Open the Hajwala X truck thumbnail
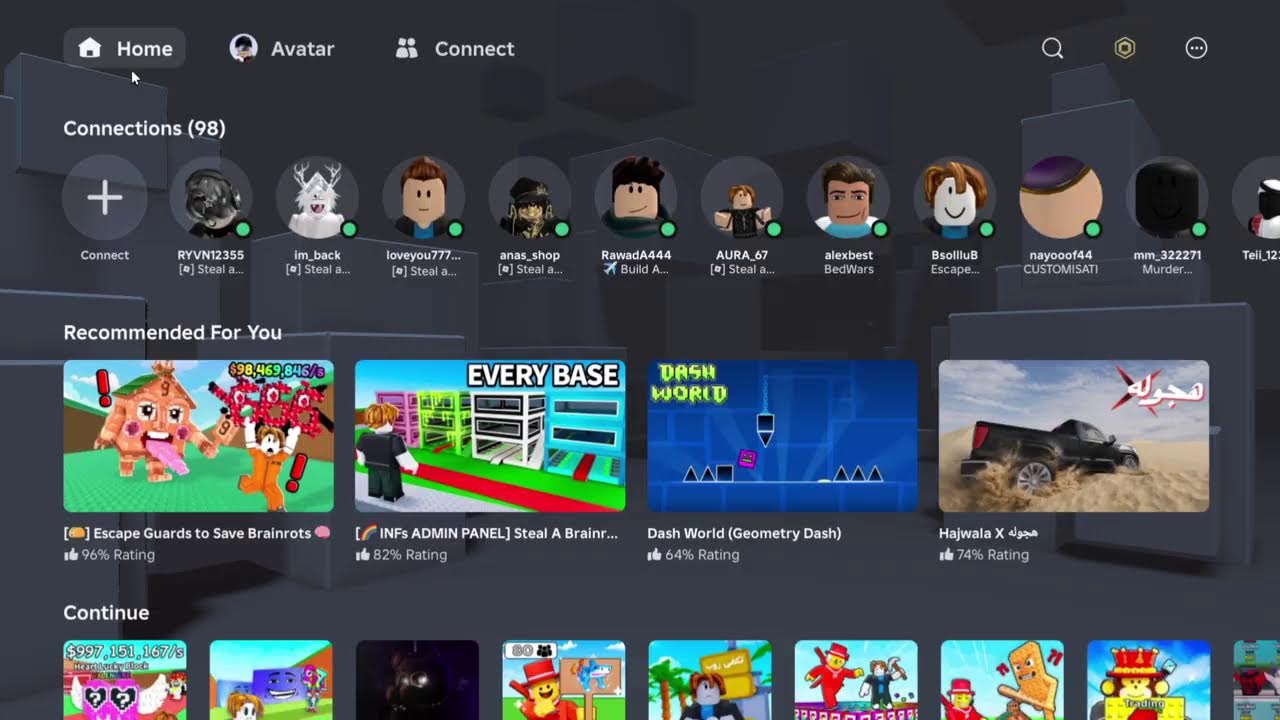 (1074, 436)
